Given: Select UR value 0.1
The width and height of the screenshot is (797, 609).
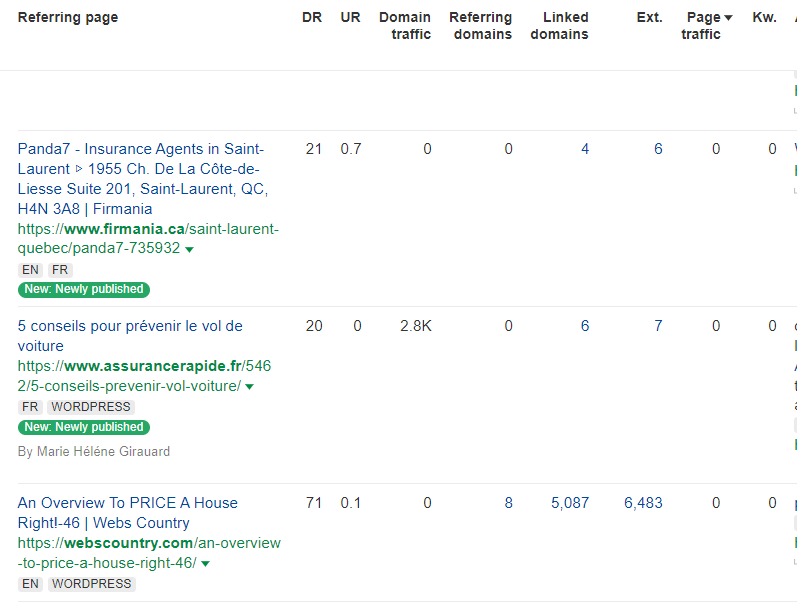Looking at the screenshot, I should (351, 503).
